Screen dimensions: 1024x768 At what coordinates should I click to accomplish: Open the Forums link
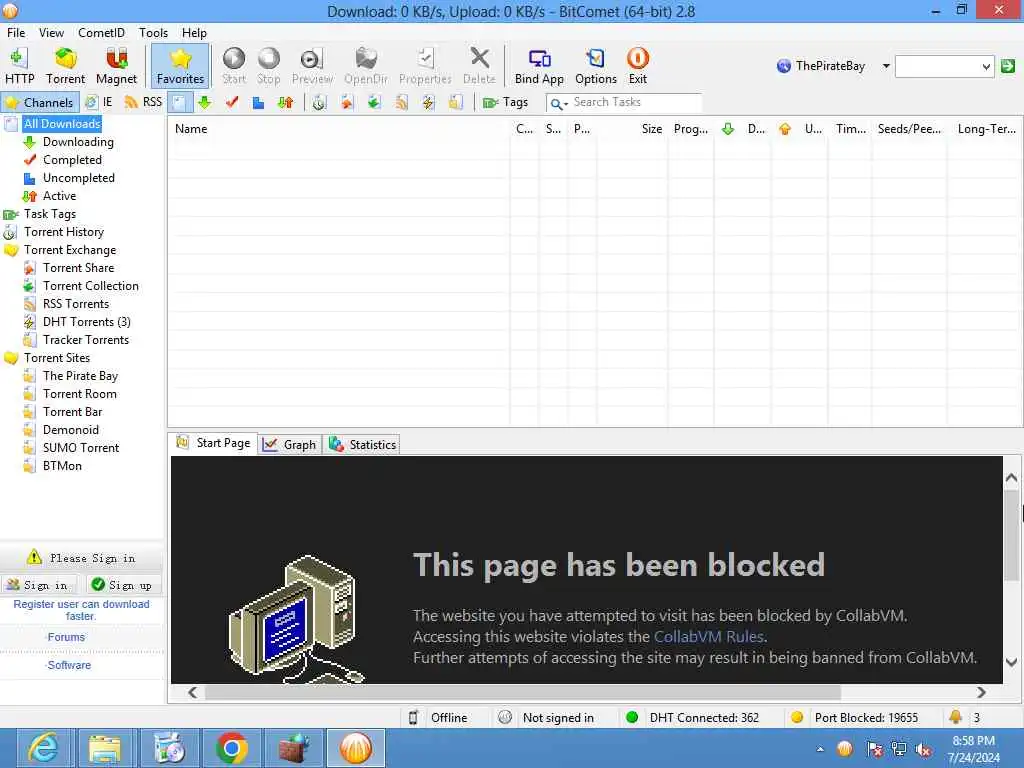coord(66,637)
